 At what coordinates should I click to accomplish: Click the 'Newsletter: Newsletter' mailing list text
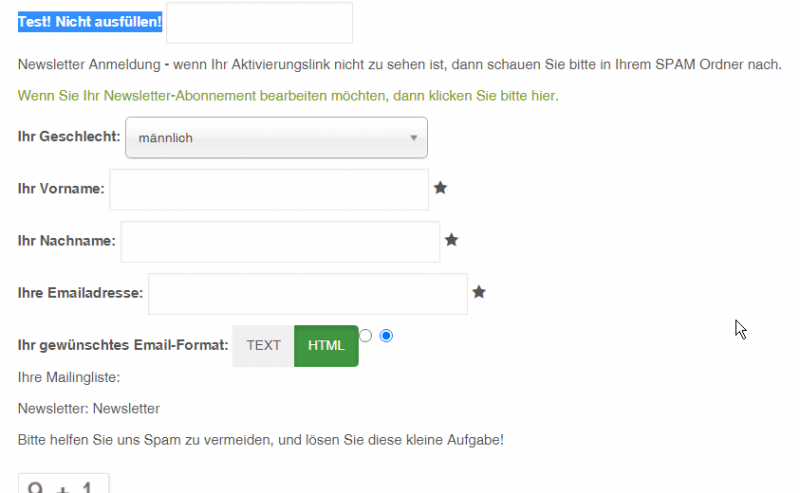coord(89,408)
